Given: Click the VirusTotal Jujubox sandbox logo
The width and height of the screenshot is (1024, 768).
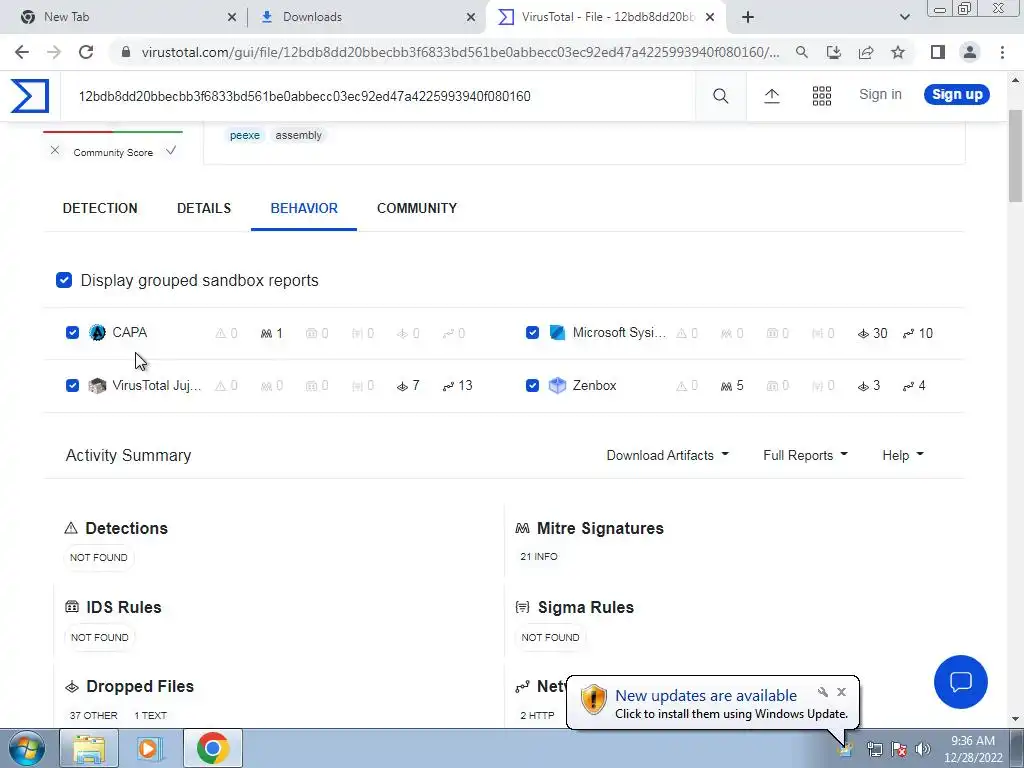Looking at the screenshot, I should coord(97,386).
